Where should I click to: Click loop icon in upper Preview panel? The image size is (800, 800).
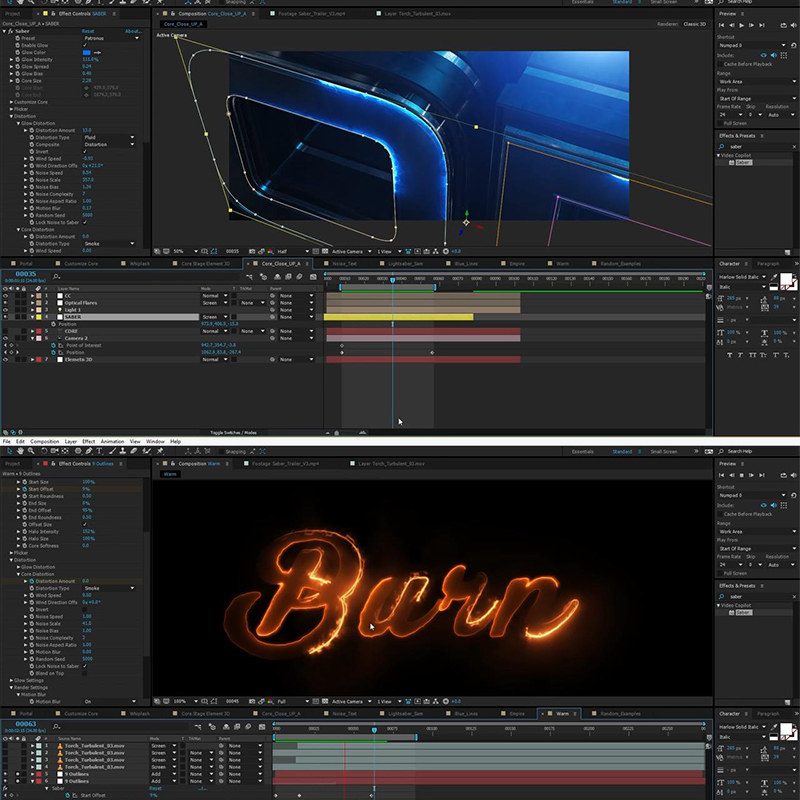(784, 25)
